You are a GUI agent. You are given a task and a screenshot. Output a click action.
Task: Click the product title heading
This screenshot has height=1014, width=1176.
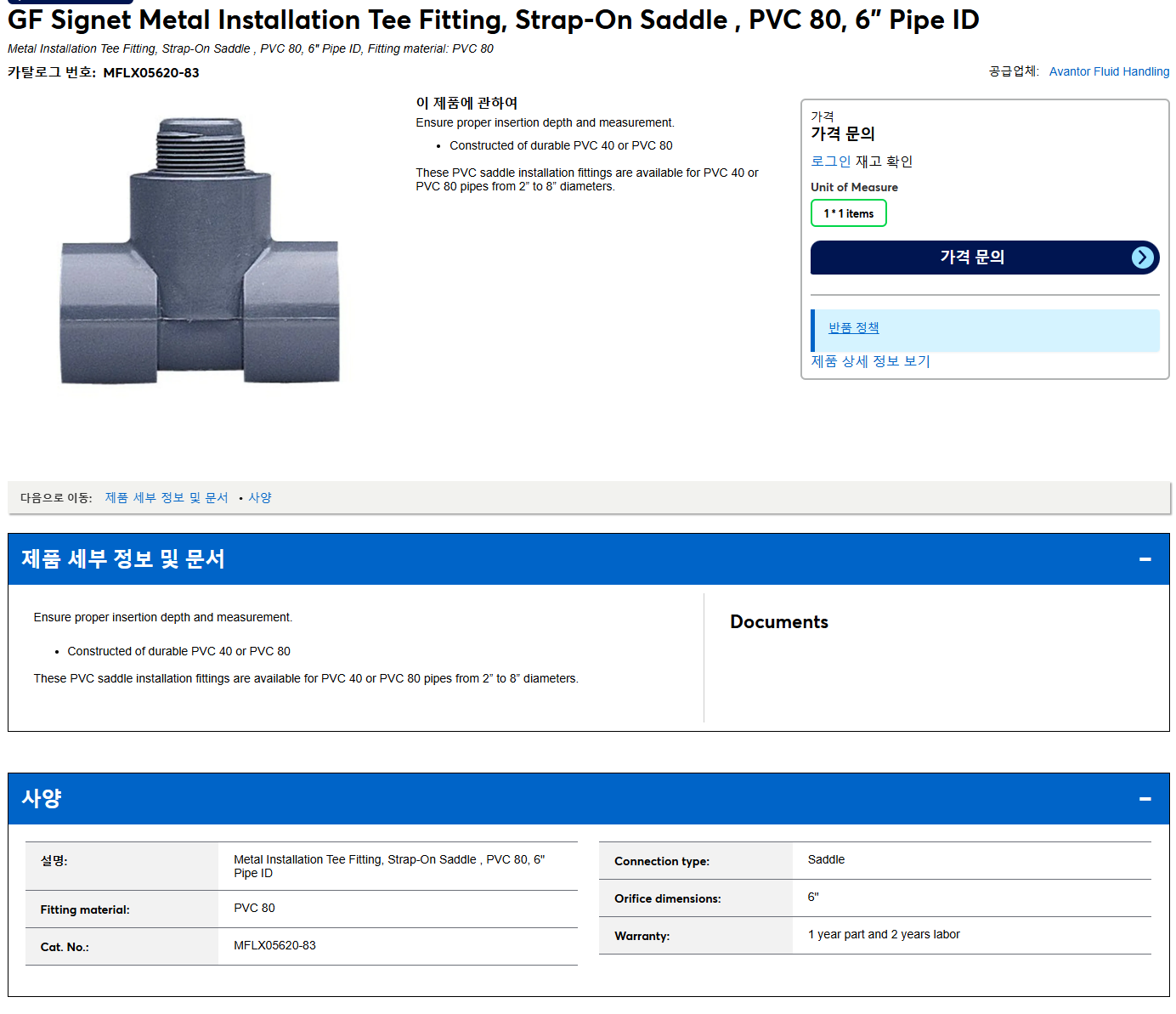tap(493, 20)
